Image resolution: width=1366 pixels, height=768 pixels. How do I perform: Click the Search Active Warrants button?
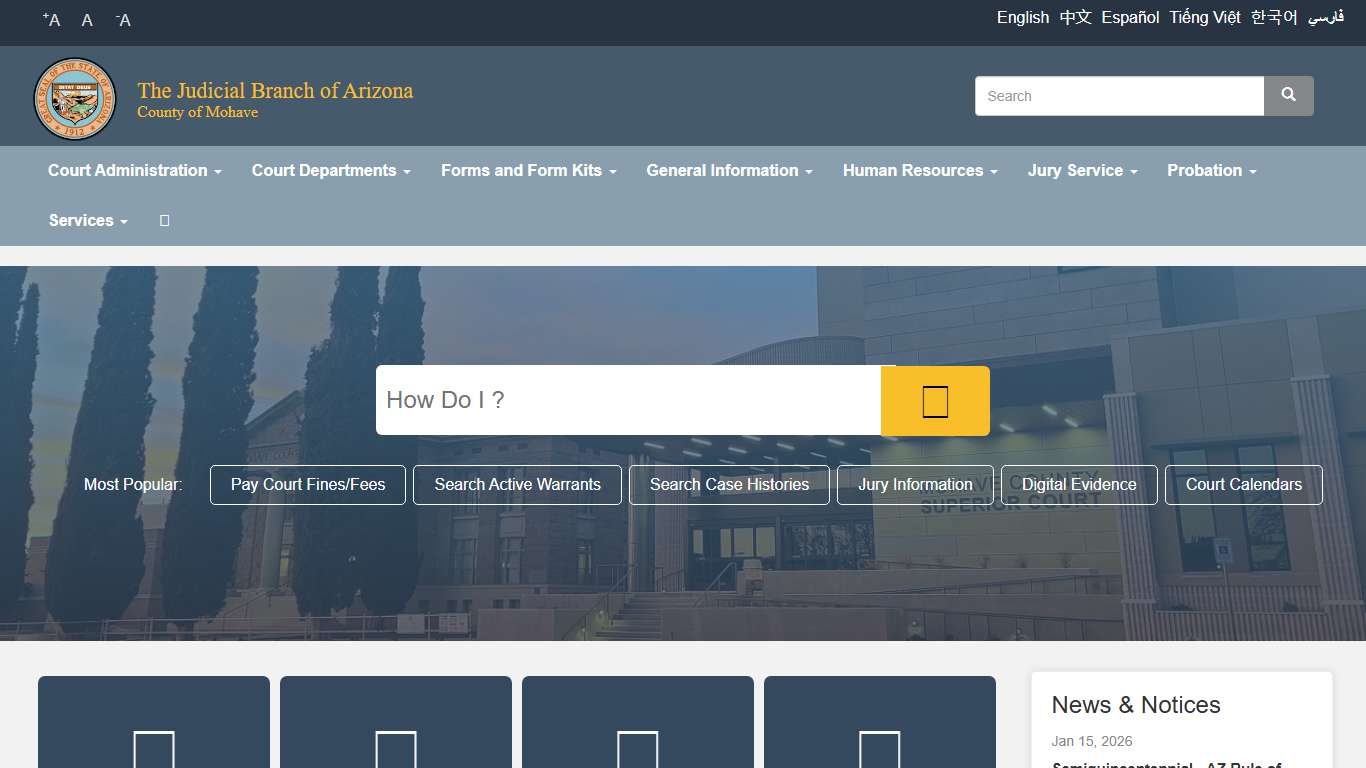(517, 484)
